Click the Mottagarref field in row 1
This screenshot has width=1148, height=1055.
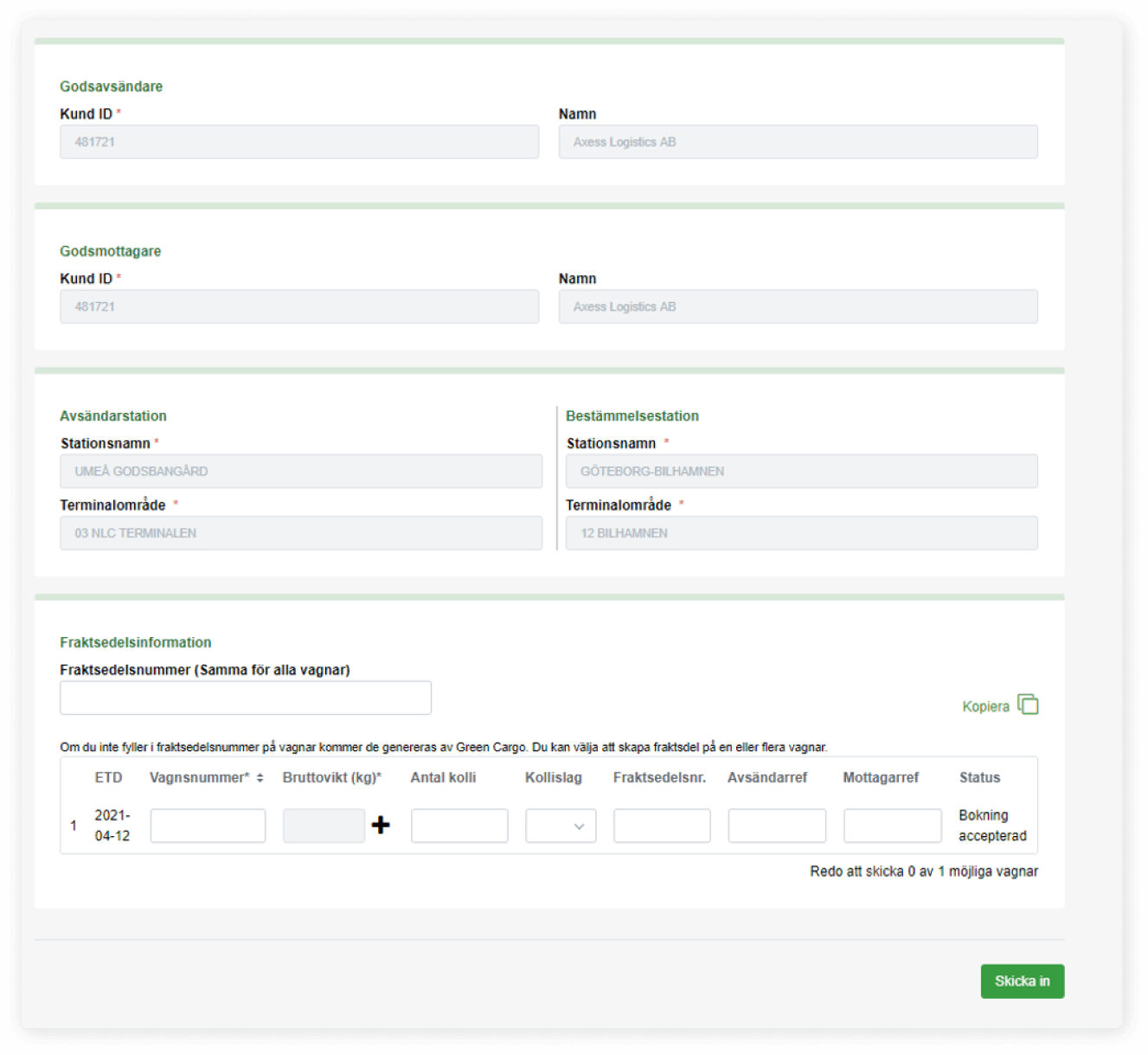[892, 826]
